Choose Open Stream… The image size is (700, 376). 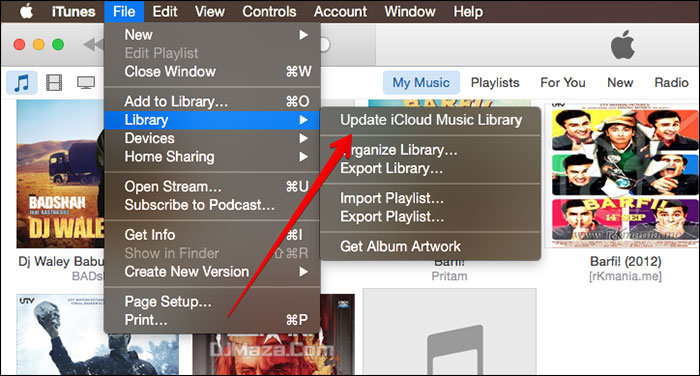tap(212, 186)
